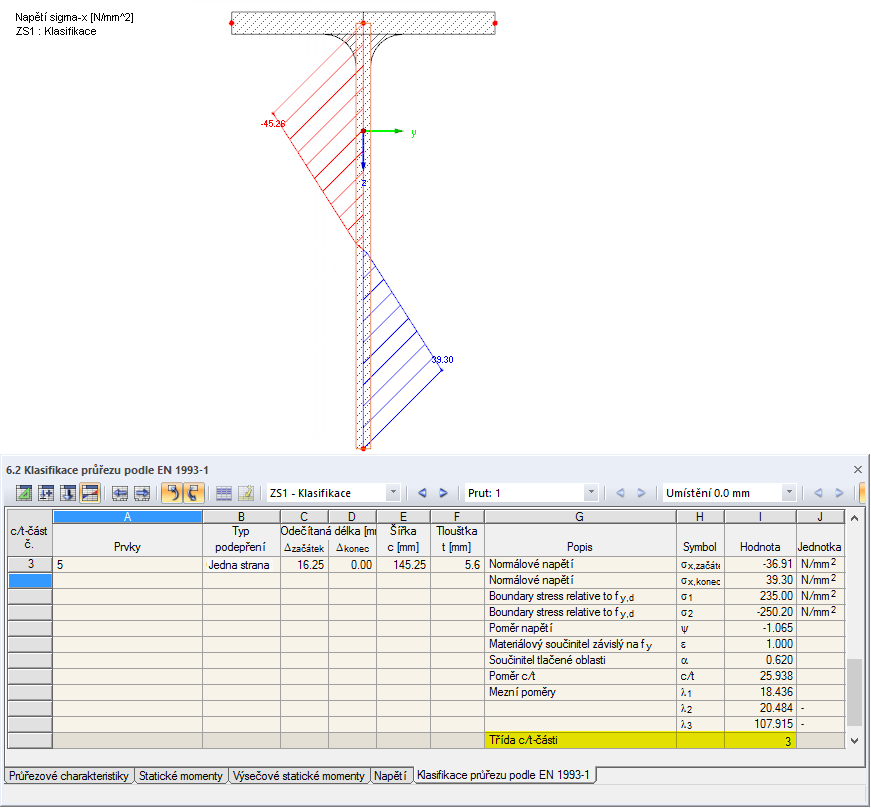Click the yellow 'Třída c/t-části' cell

(x=580, y=741)
